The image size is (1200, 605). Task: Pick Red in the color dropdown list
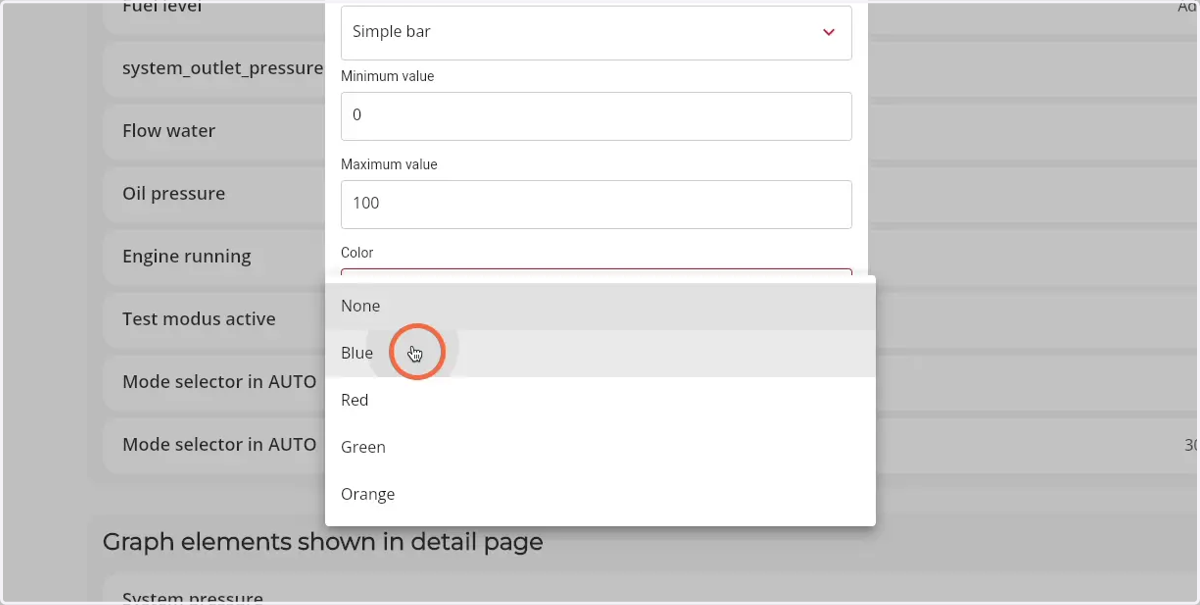[600, 400]
